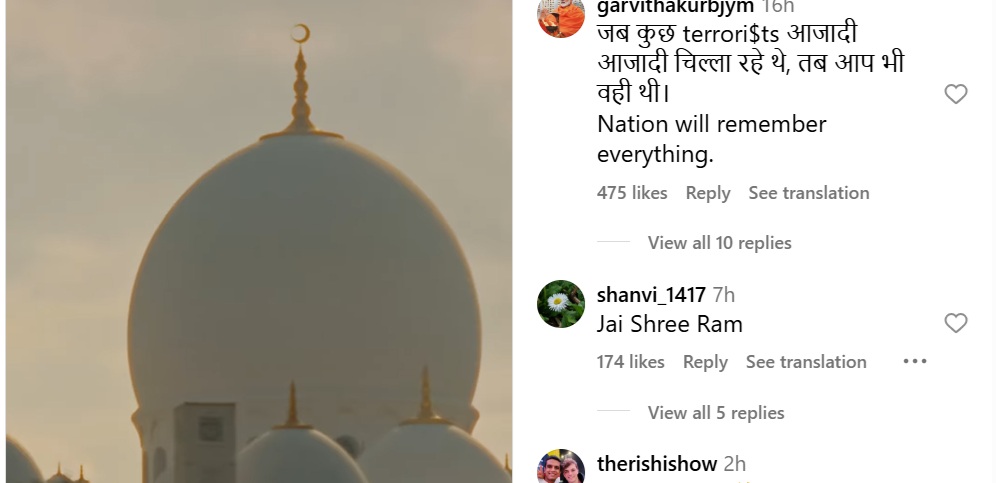Image resolution: width=996 pixels, height=483 pixels.
Task: Click the mosque dome post image
Action: [x=259, y=242]
